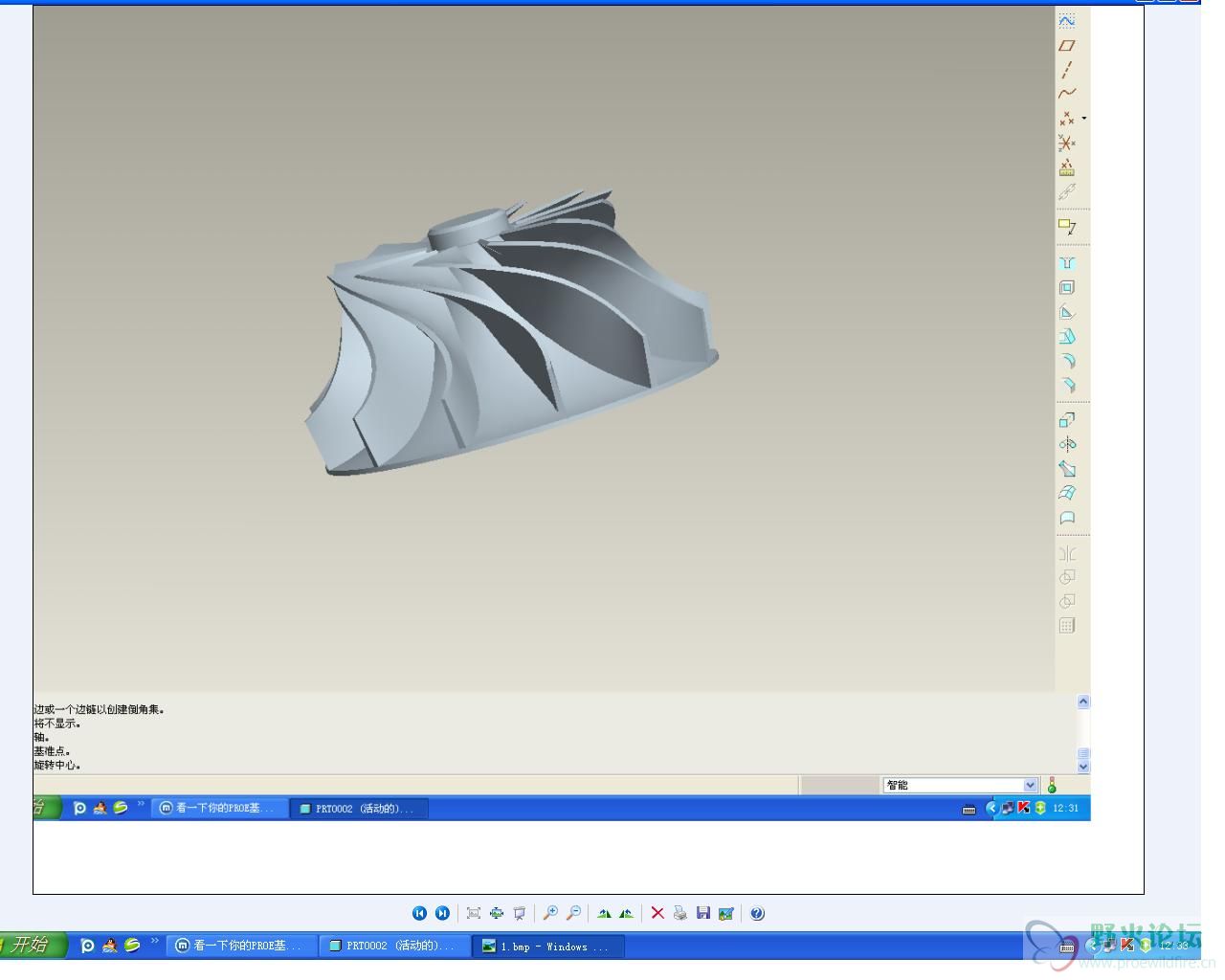Rotate the image clockwise
This screenshot has width=1225, height=980.
[604, 913]
